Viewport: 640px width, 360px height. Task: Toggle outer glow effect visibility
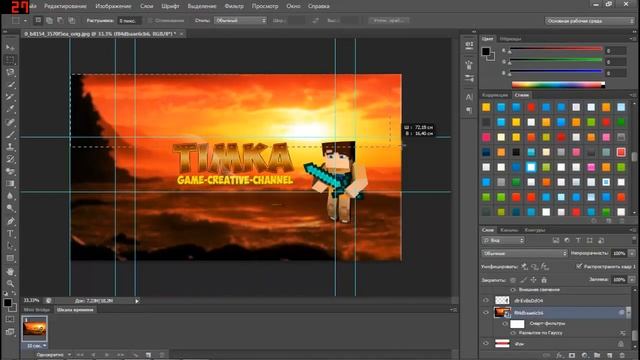coord(513,290)
